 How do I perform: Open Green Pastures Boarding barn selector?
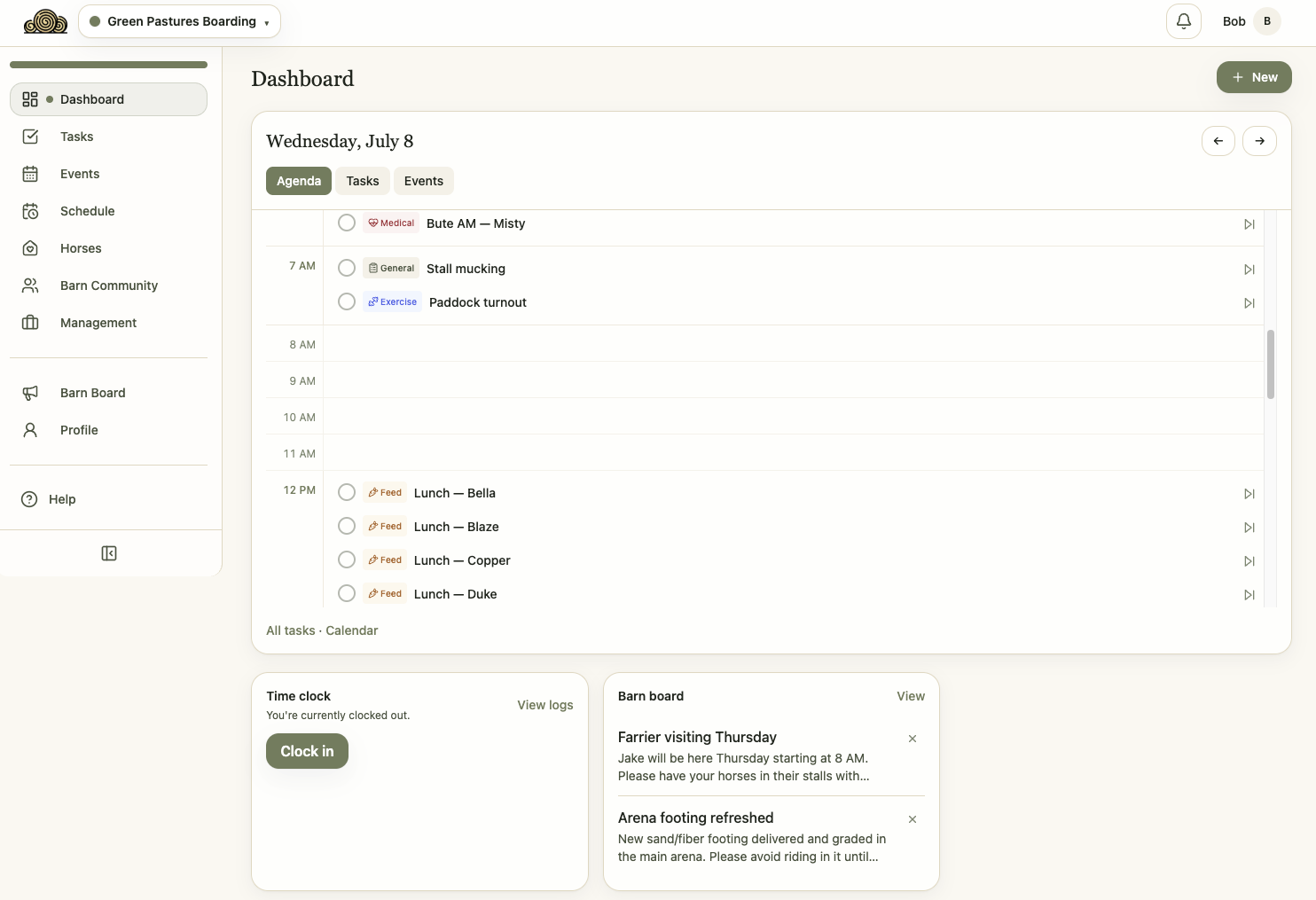tap(179, 21)
